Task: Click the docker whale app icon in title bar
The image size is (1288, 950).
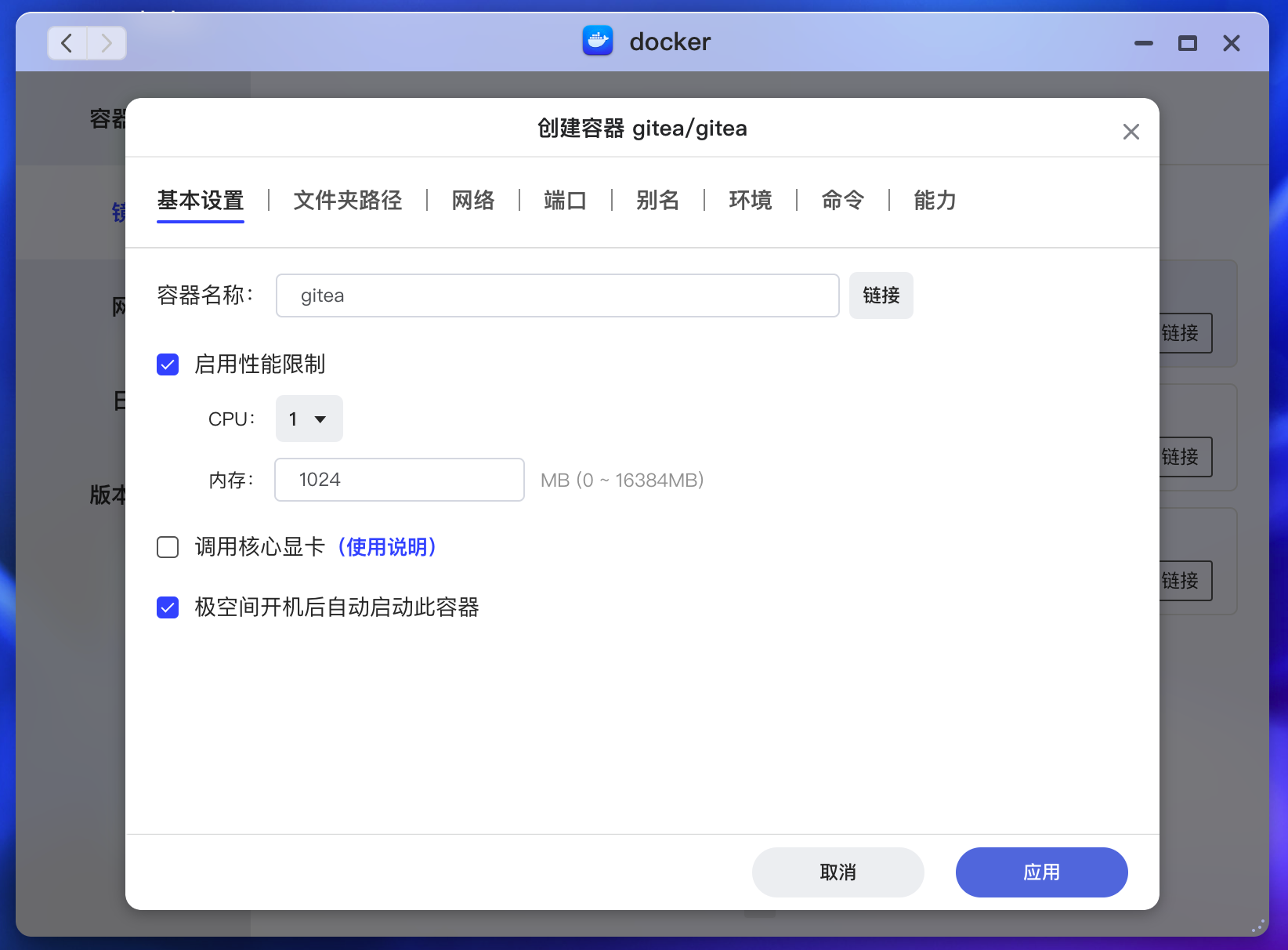Action: point(598,41)
